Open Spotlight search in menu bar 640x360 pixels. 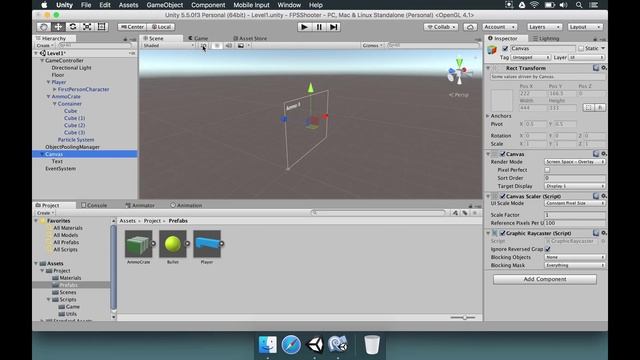pos(579,5)
